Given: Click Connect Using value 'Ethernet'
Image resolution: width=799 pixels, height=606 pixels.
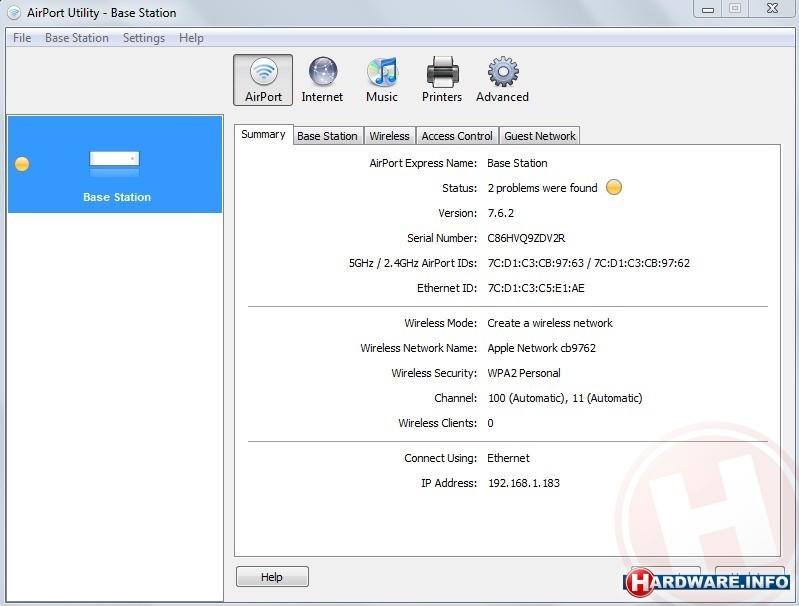Looking at the screenshot, I should tap(508, 458).
